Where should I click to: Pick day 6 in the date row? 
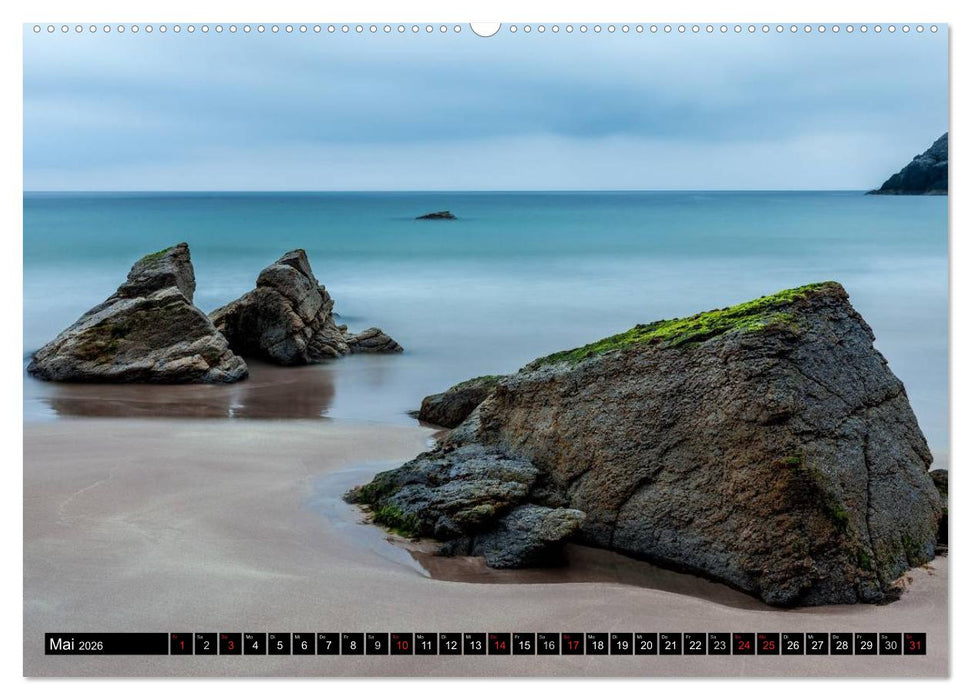pyautogui.click(x=303, y=645)
